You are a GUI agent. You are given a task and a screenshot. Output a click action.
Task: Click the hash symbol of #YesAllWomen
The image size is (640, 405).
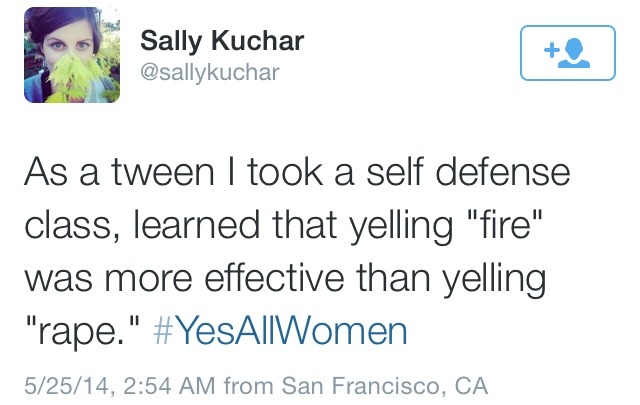163,332
